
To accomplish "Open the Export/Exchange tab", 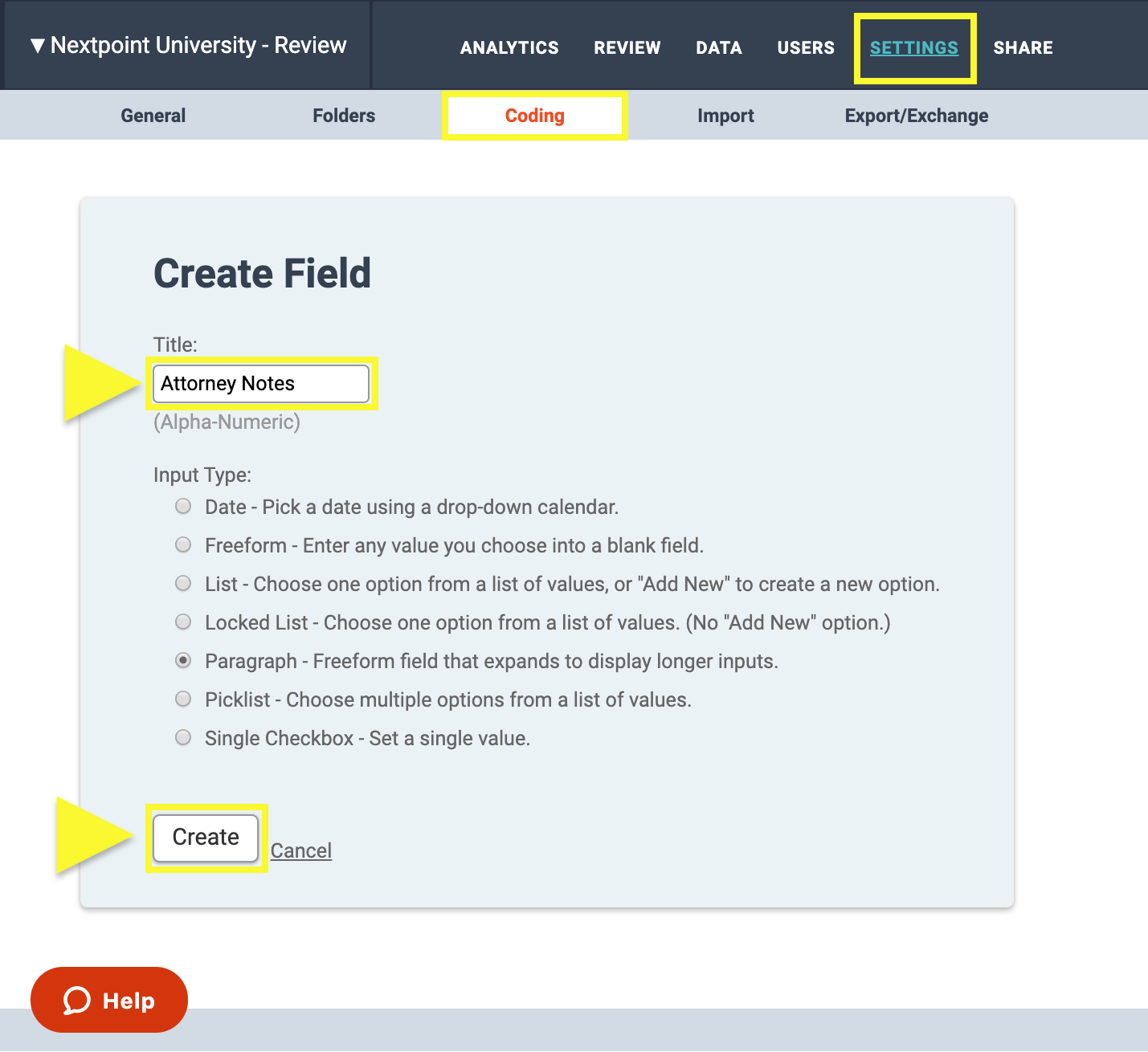I will (x=917, y=116).
